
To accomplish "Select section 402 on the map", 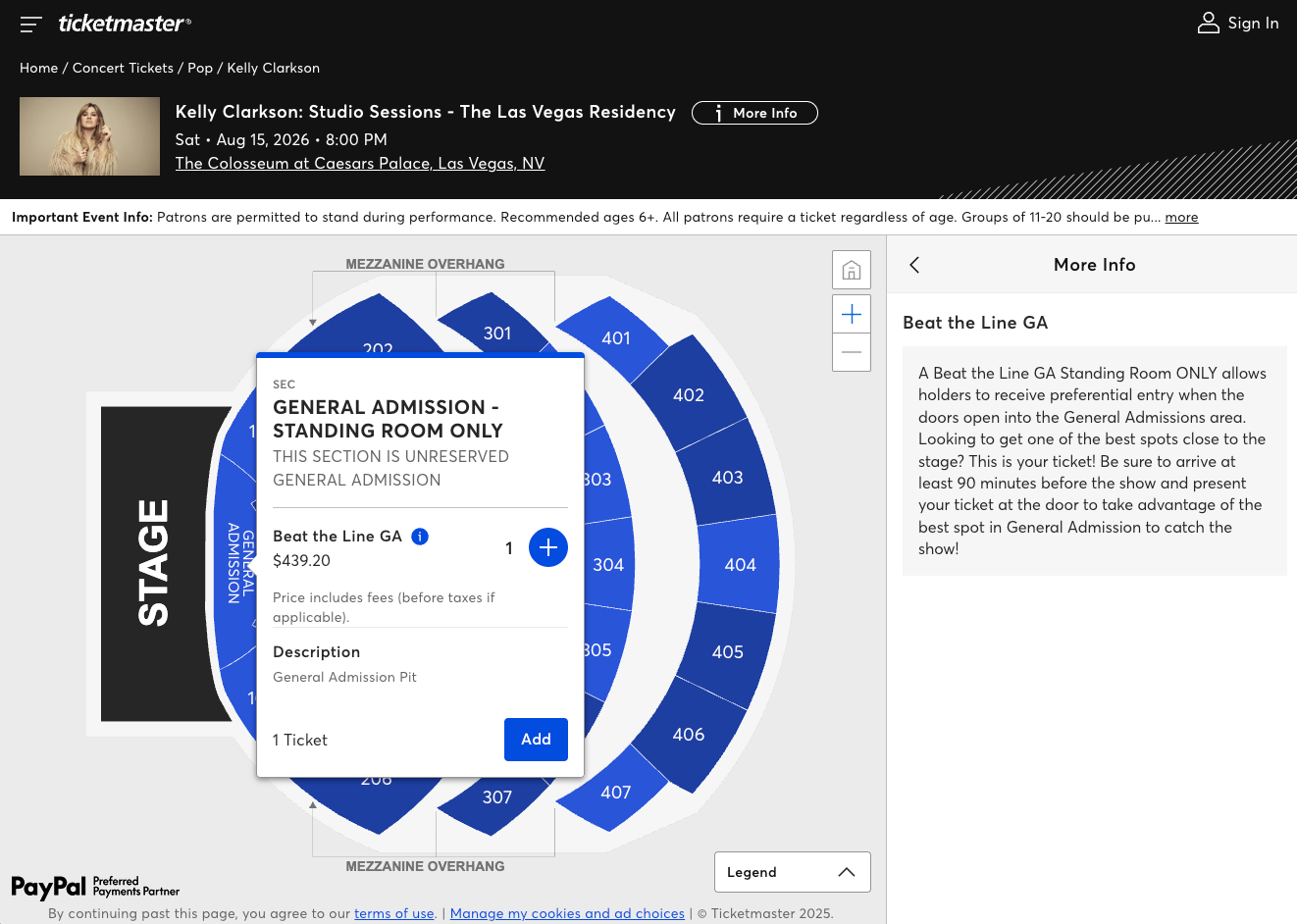I will pyautogui.click(x=689, y=395).
